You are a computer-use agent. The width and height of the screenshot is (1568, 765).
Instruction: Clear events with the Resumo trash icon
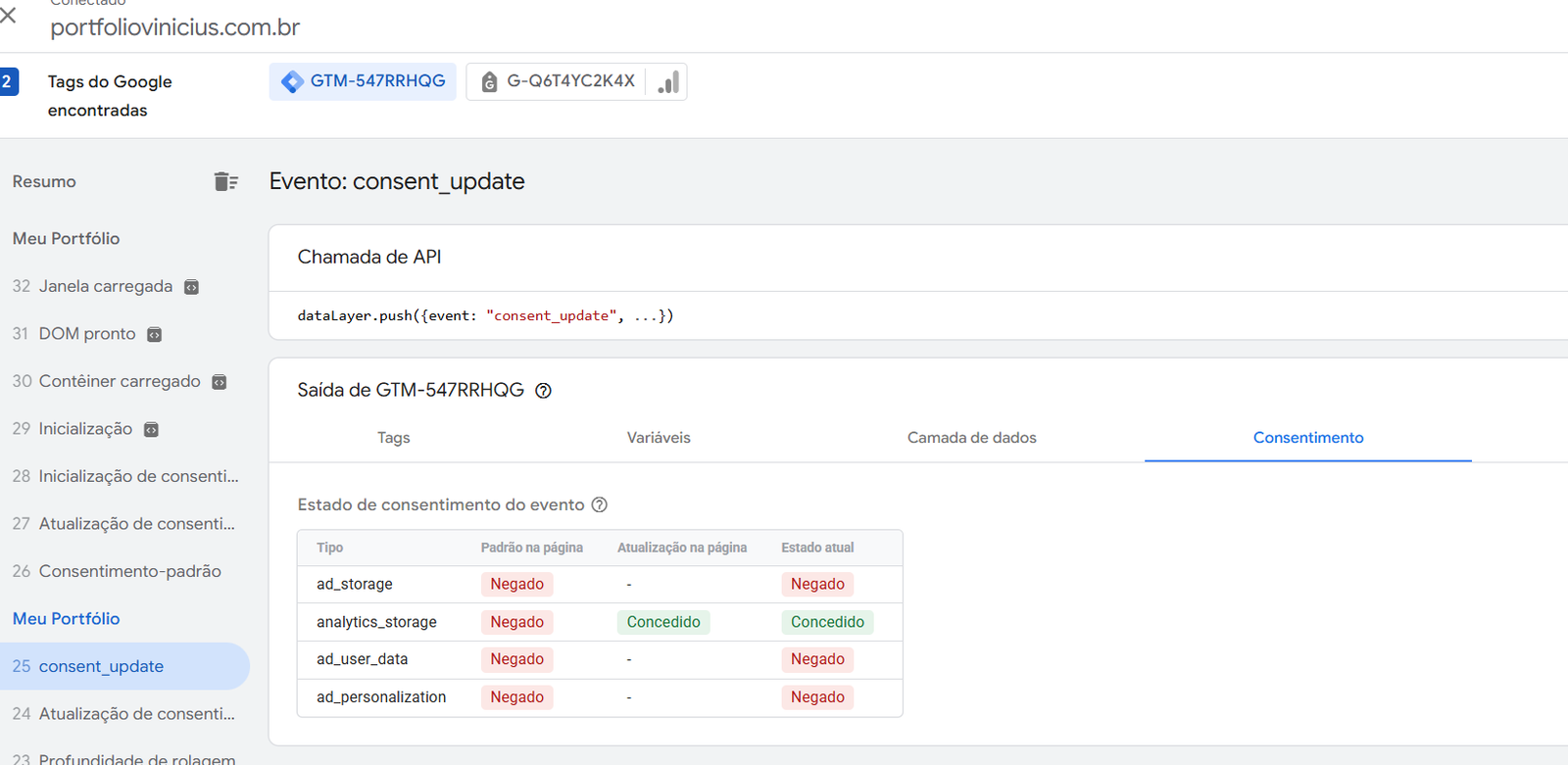pyautogui.click(x=225, y=181)
